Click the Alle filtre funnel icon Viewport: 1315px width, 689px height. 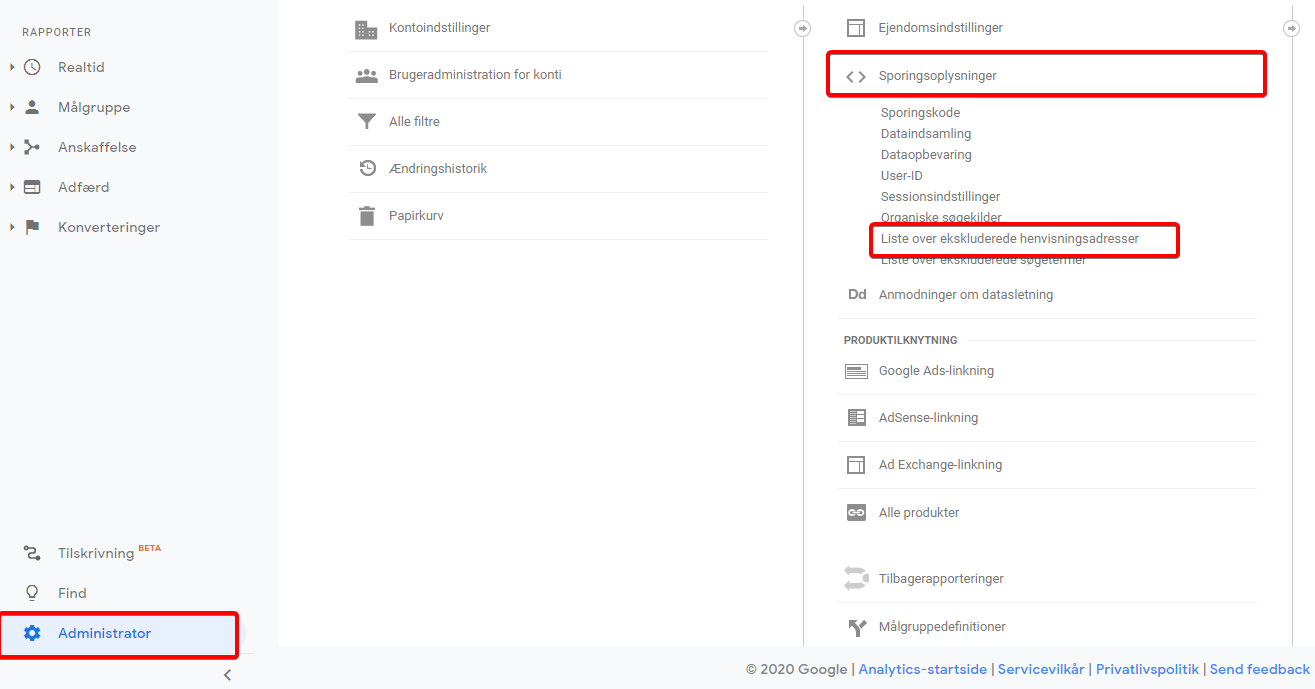point(366,122)
